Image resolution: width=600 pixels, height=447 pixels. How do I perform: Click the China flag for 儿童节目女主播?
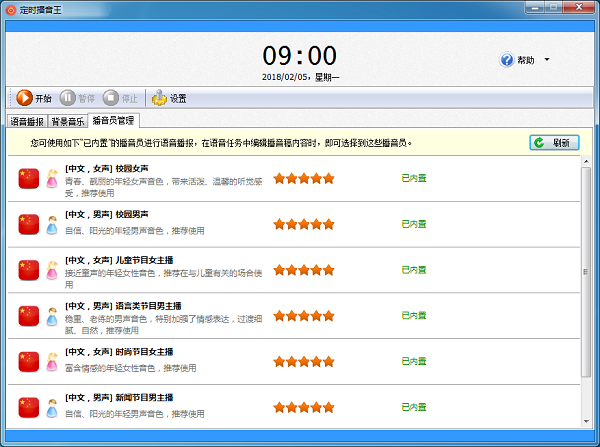tap(29, 270)
